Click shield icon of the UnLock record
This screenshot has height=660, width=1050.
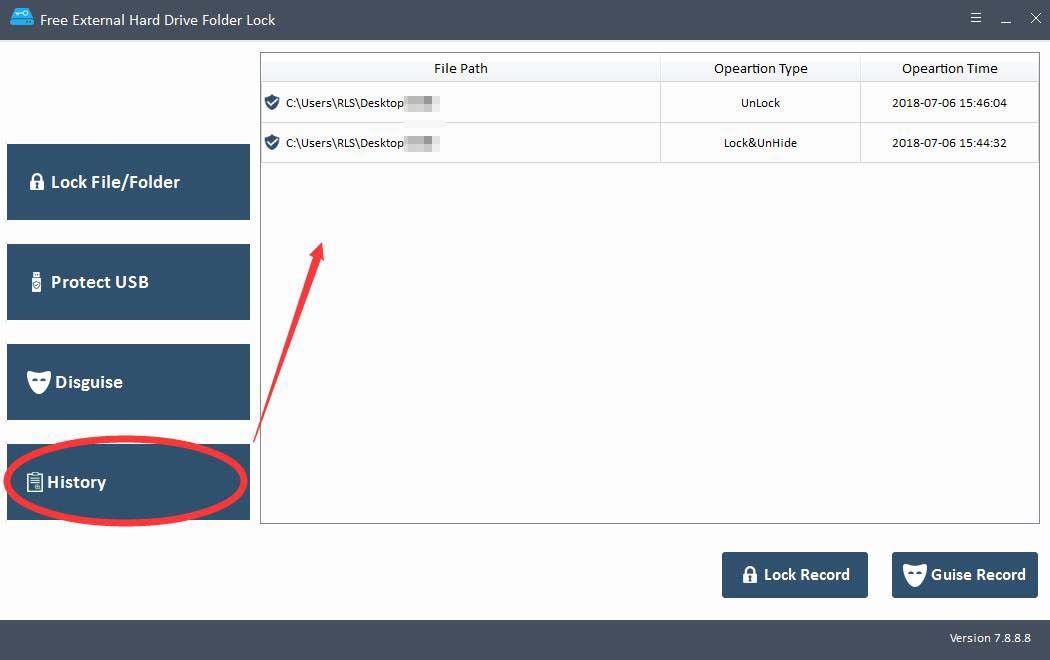pos(272,102)
